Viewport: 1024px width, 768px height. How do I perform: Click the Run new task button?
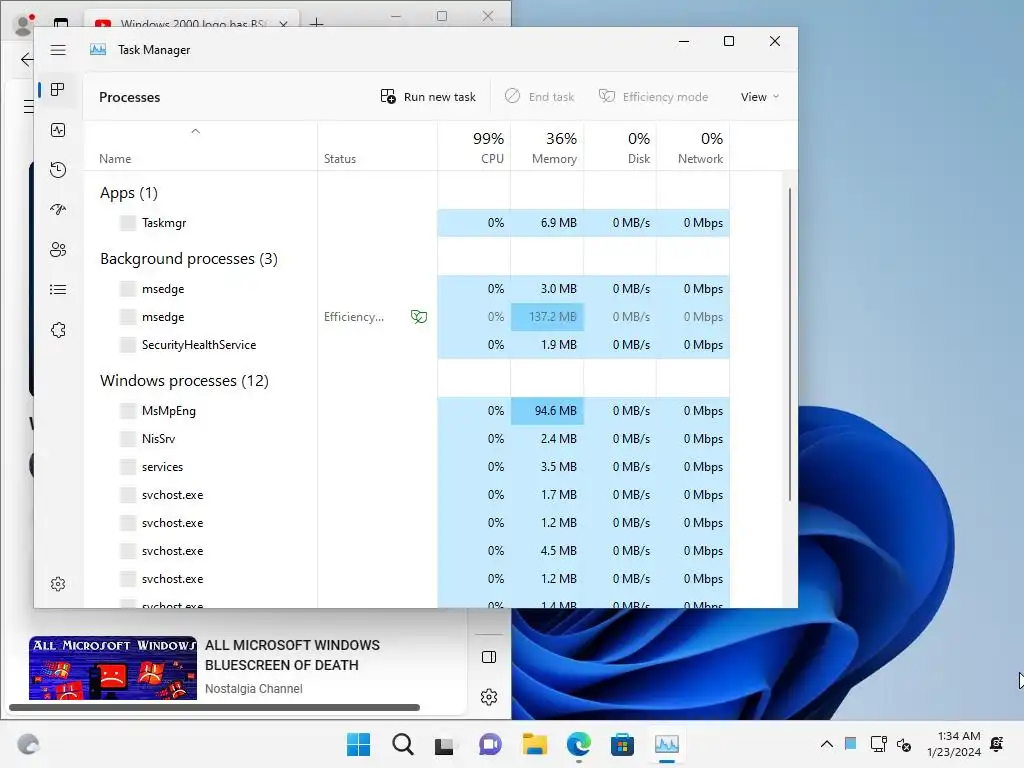[x=428, y=97]
